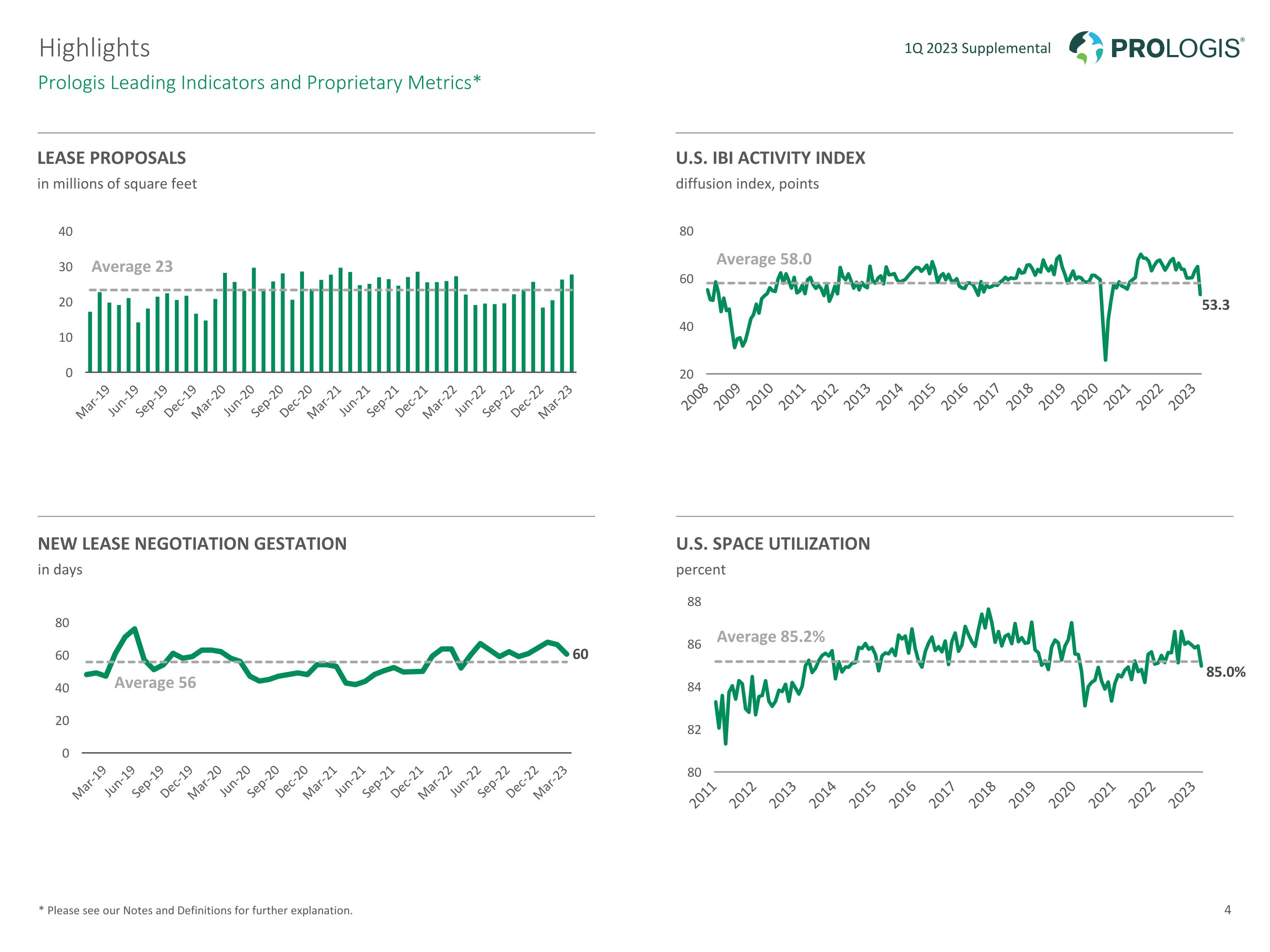The image size is (1270, 952).
Task: Click the Highlights page title
Action: tap(95, 48)
